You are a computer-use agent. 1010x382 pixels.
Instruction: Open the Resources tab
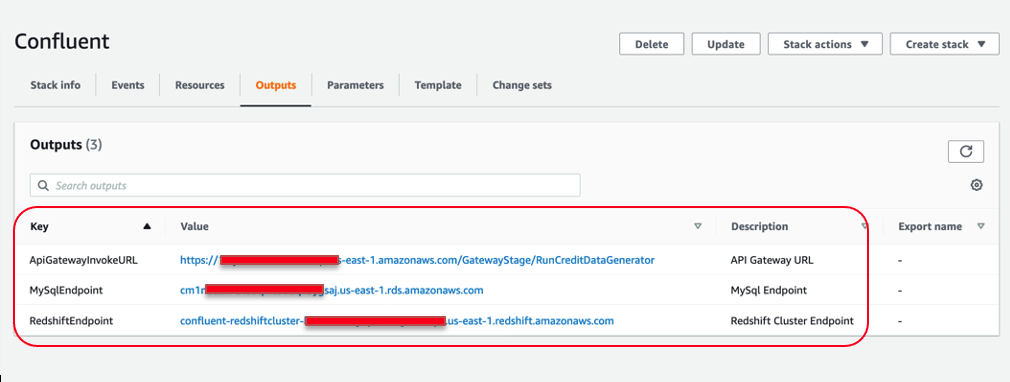click(200, 85)
